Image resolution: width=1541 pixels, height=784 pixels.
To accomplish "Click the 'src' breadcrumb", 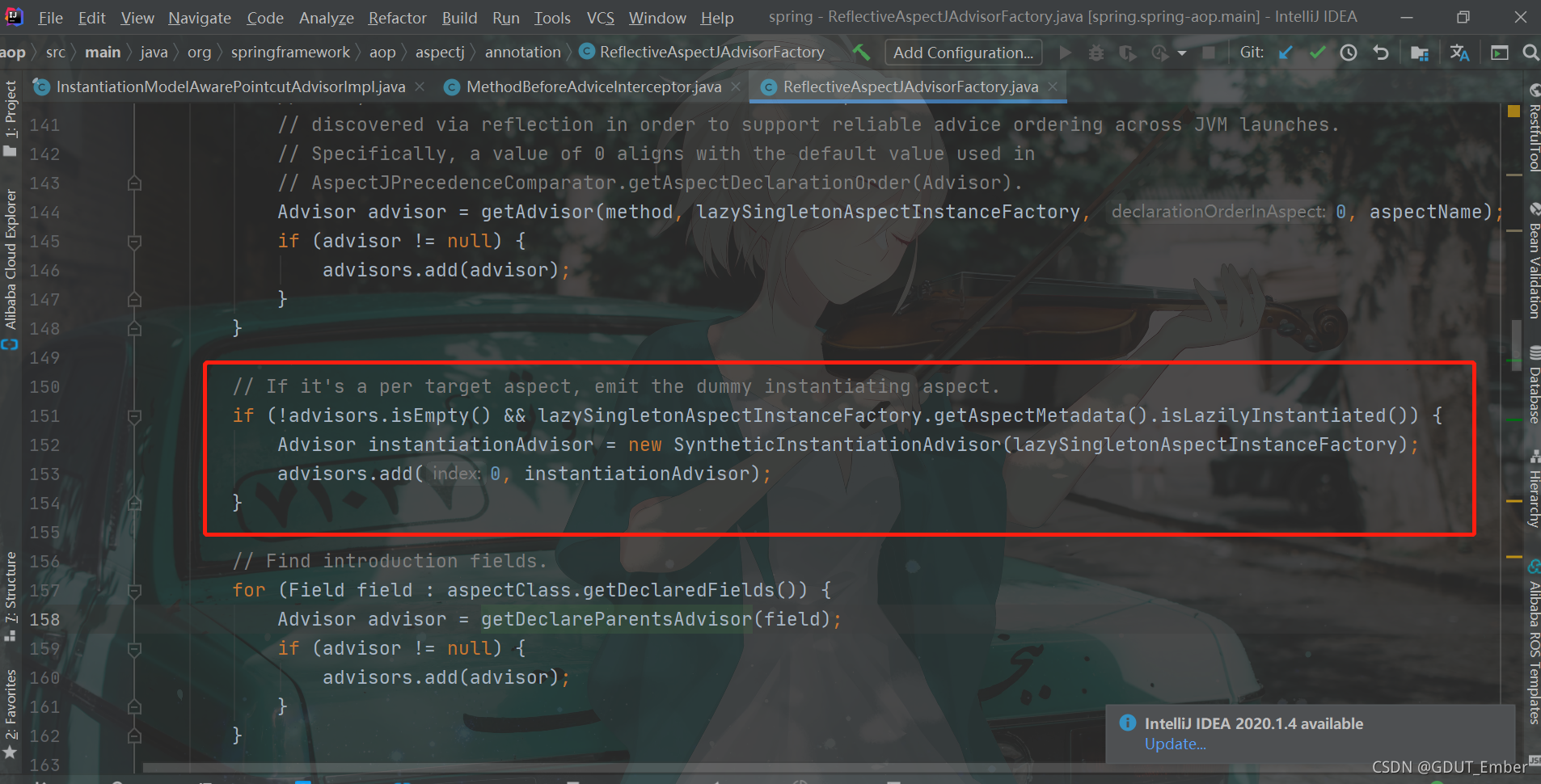I will 56,53.
